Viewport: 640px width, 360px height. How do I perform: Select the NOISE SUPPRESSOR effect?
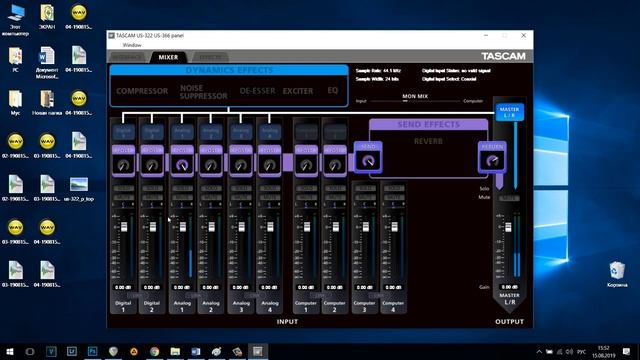(204, 92)
